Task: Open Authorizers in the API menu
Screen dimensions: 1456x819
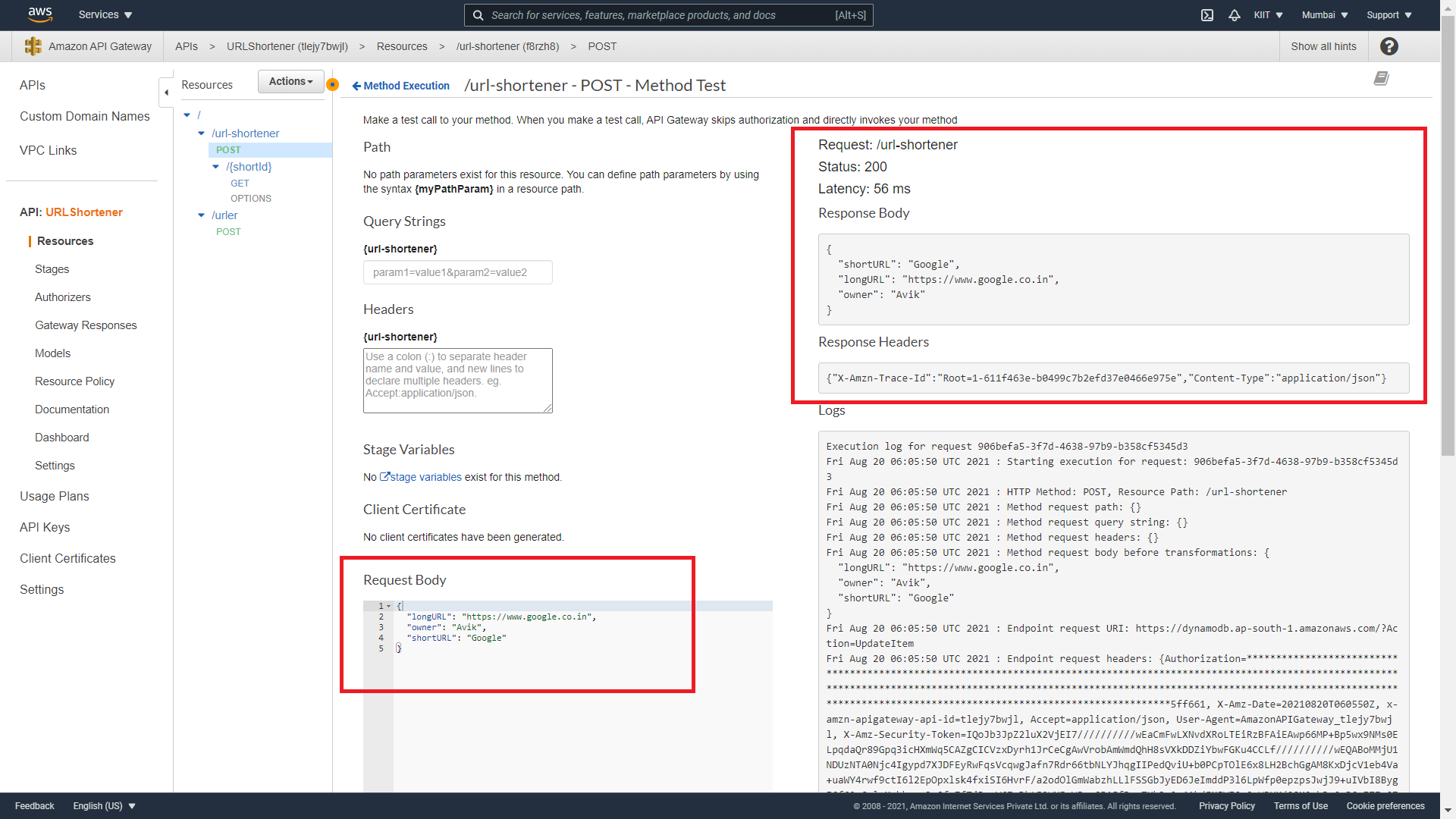Action: pyautogui.click(x=63, y=297)
